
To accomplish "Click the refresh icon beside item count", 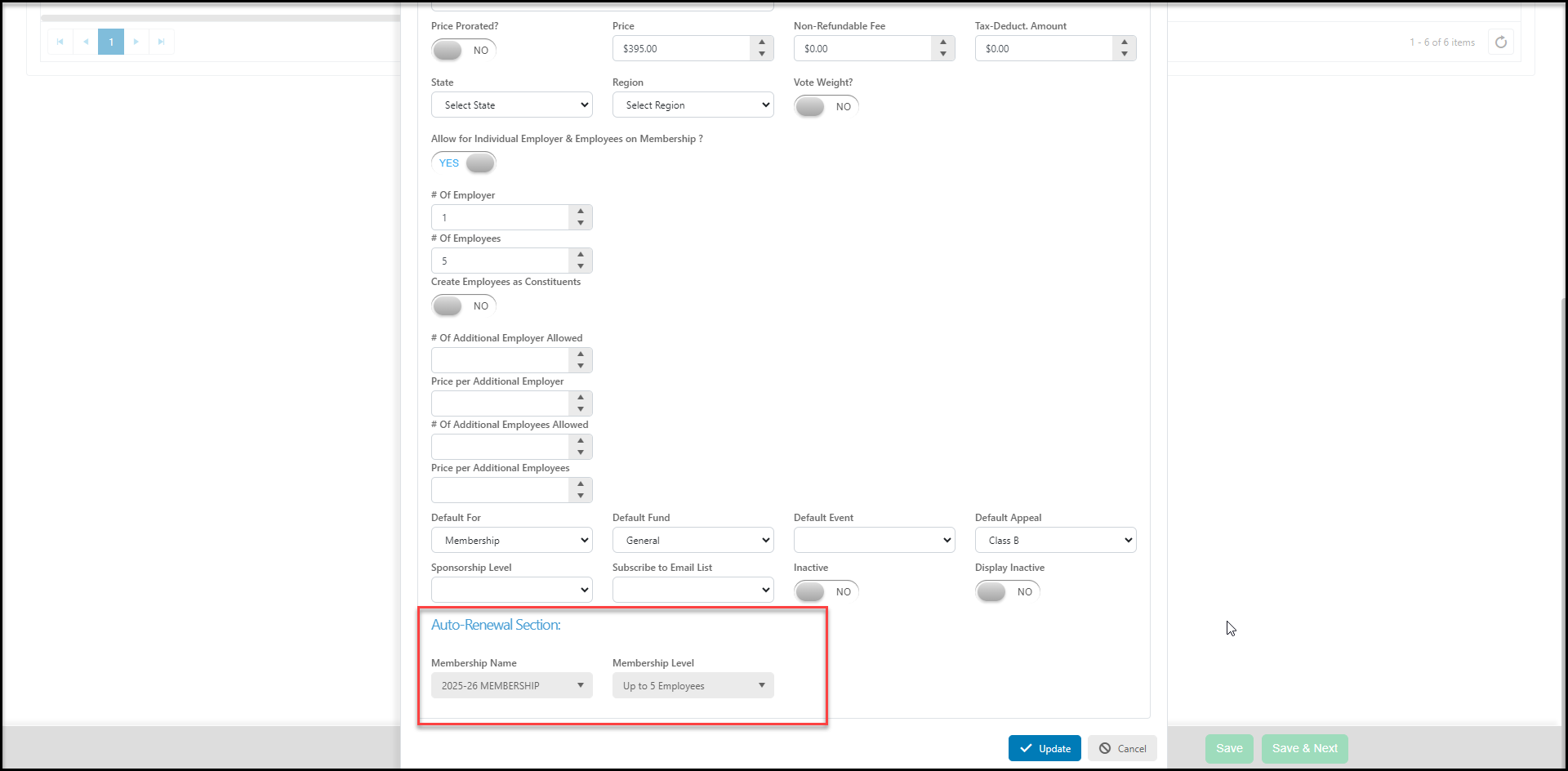I will (x=1501, y=42).
